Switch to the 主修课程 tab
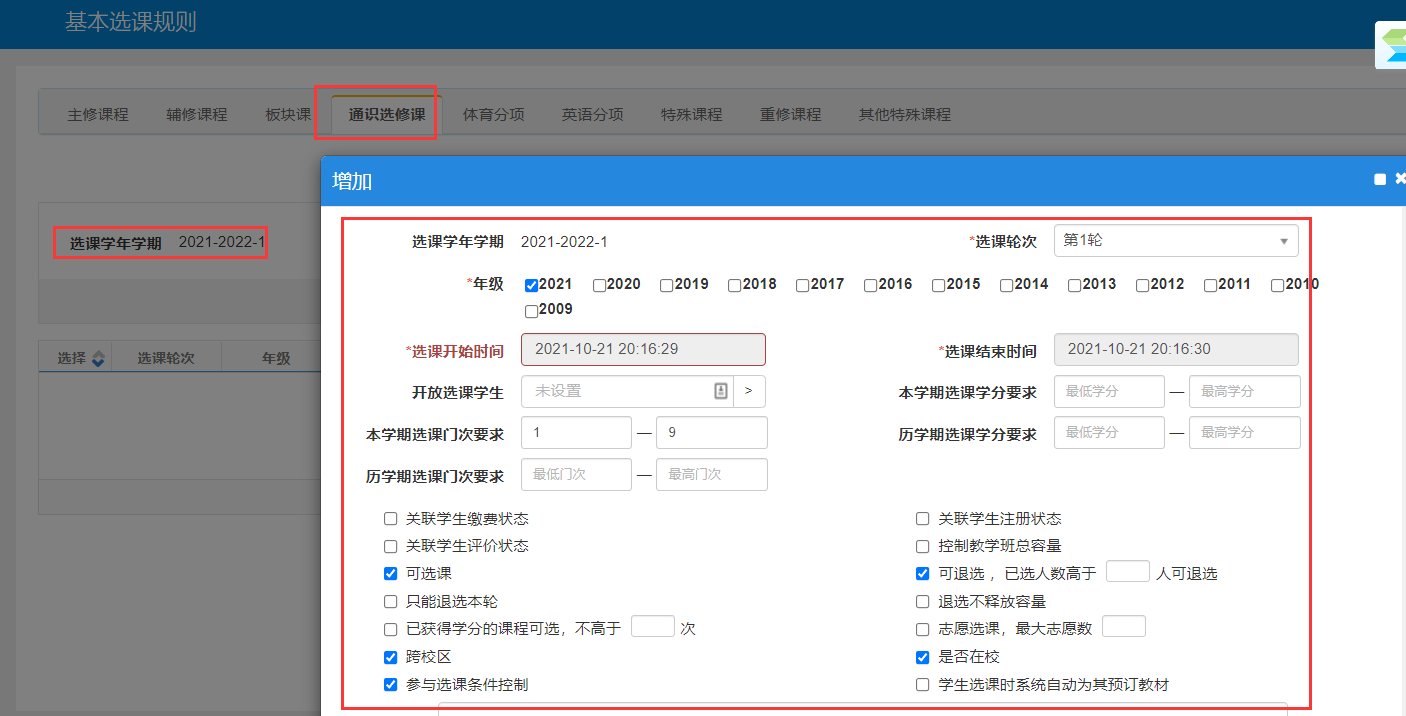Screen dimensions: 1406x716 click(x=98, y=114)
